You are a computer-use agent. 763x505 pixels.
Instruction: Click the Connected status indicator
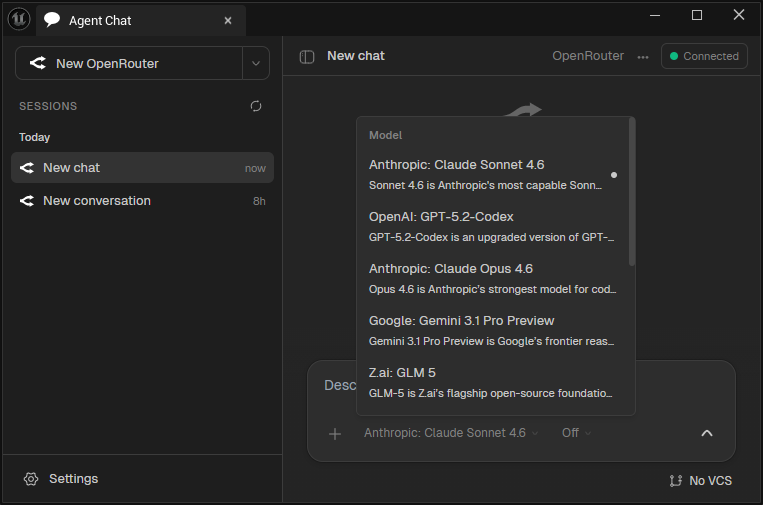(x=704, y=57)
